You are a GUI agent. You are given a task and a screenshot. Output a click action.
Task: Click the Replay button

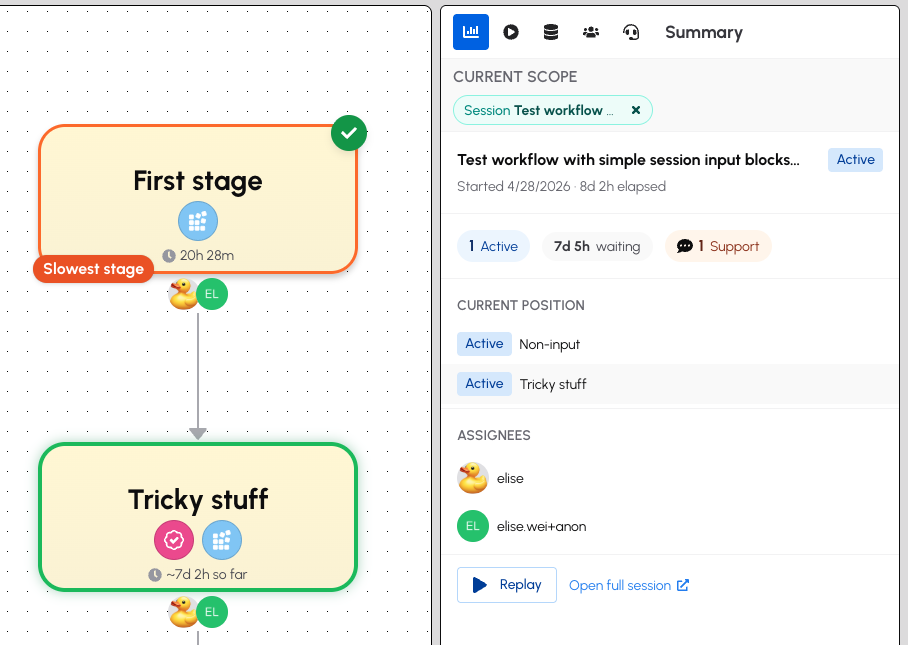pos(507,585)
